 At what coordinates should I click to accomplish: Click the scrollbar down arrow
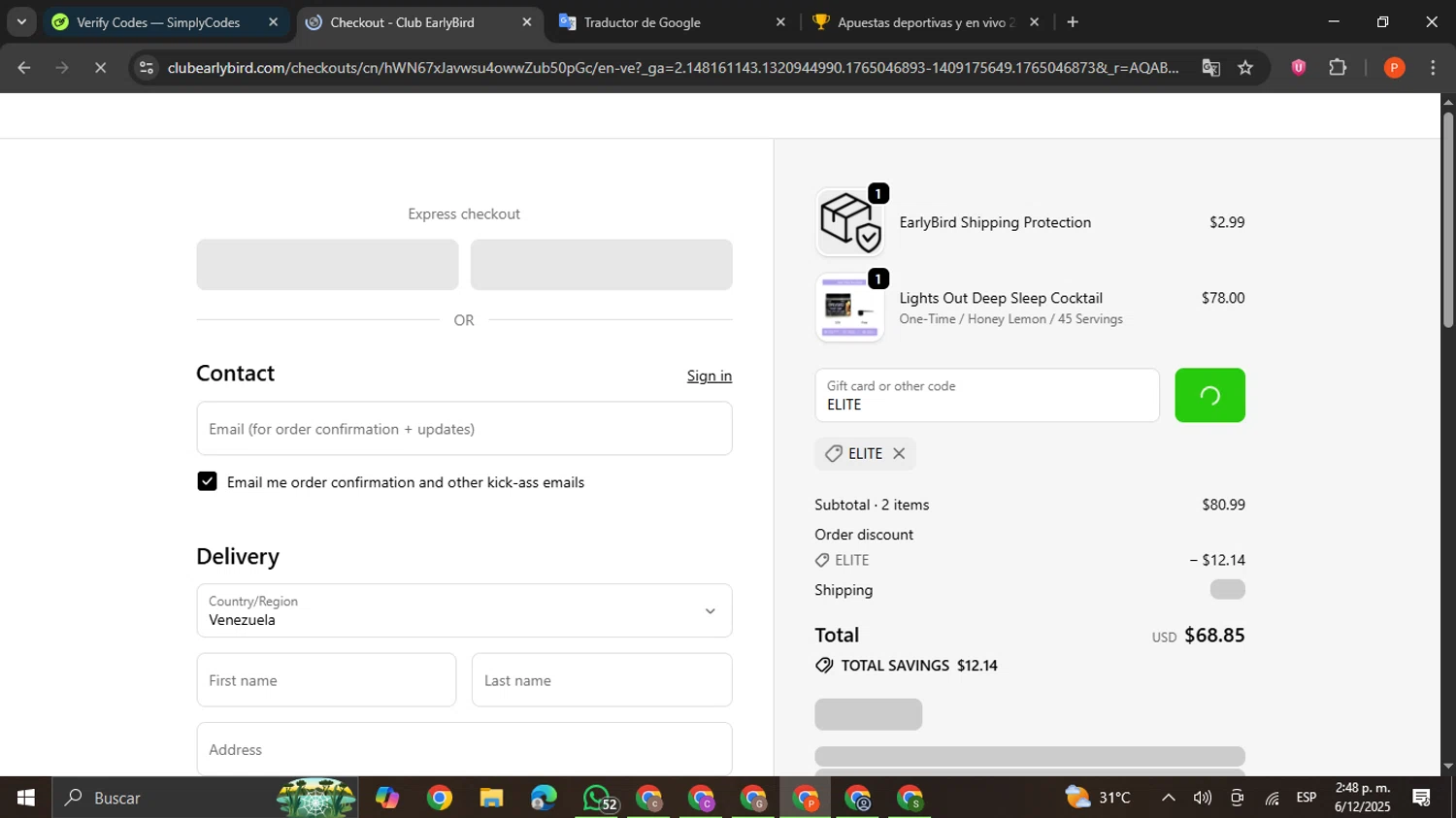pyautogui.click(x=1448, y=767)
